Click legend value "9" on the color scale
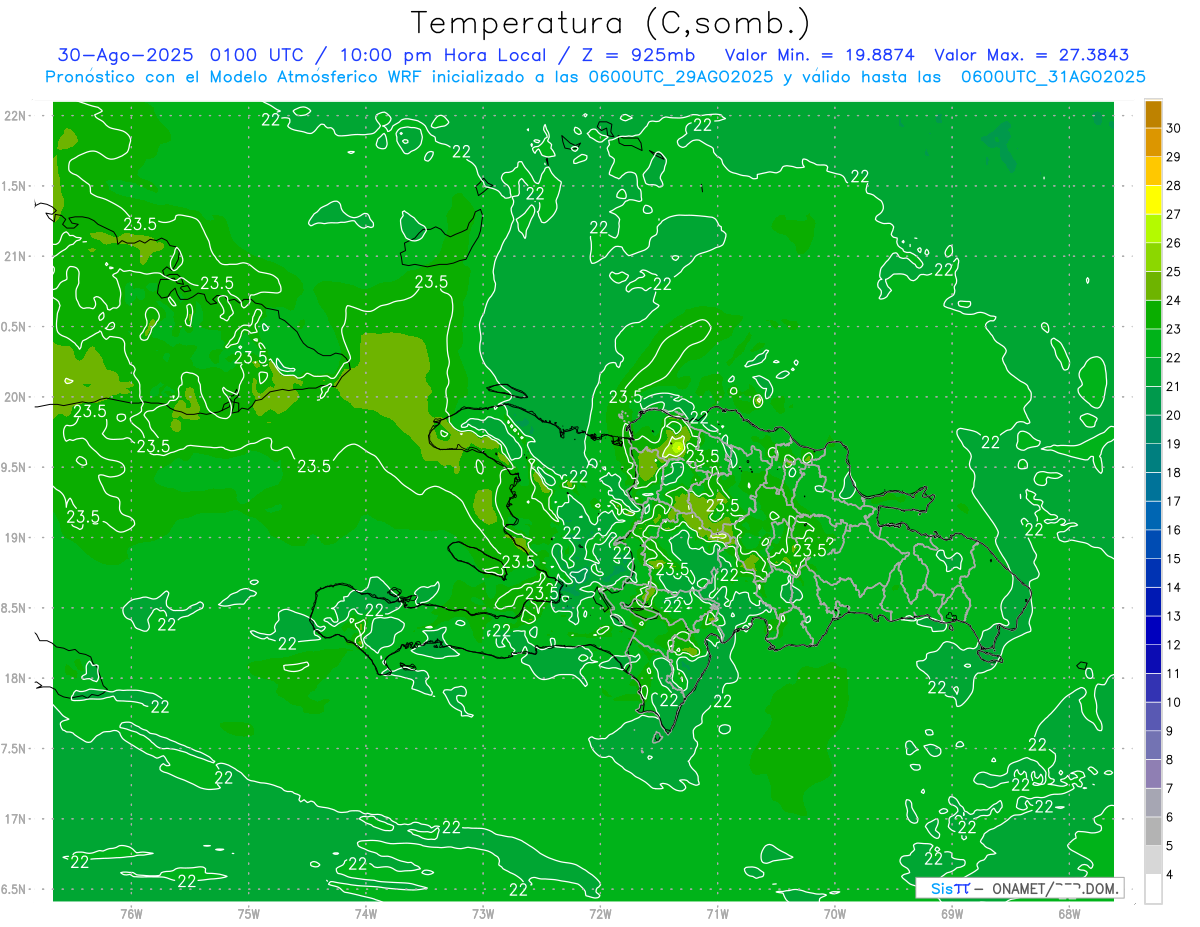The height and width of the screenshot is (927, 1200). 1170,731
